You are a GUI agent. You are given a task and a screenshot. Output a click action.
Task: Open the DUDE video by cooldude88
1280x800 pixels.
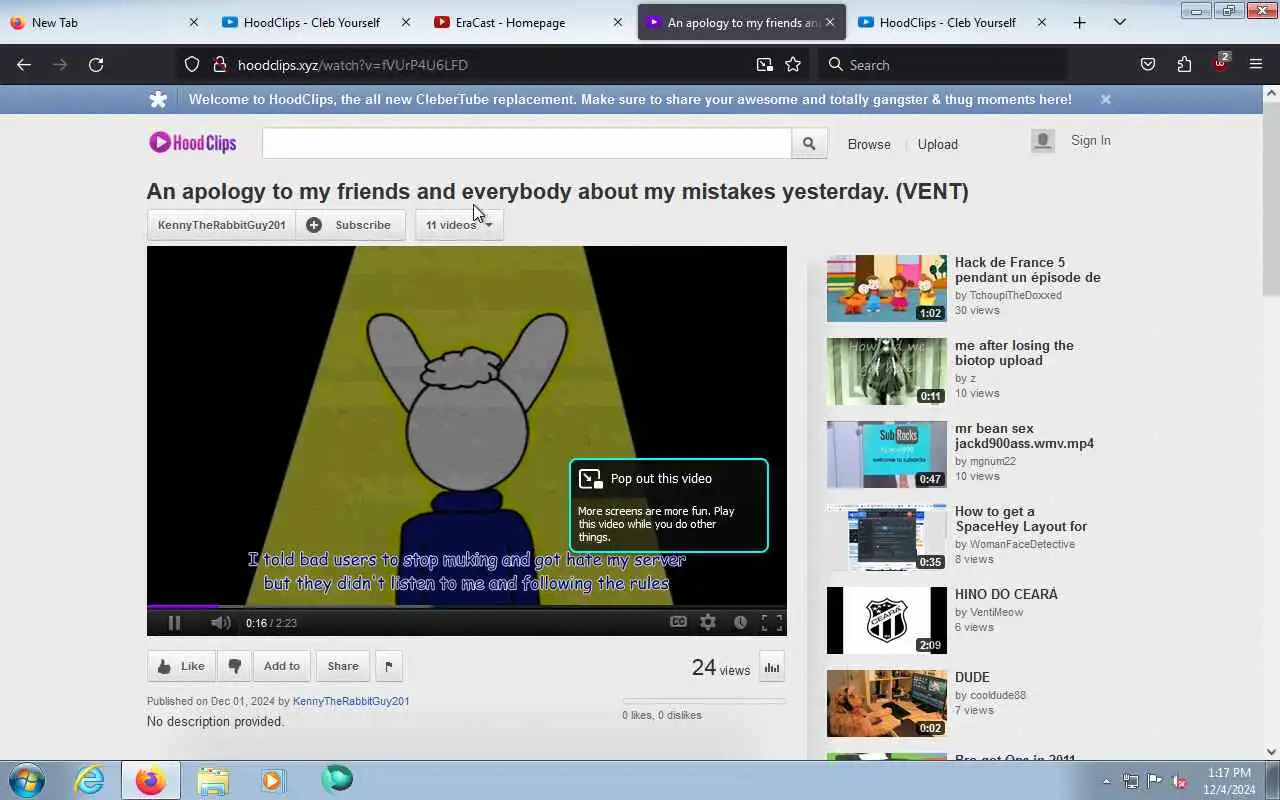click(x=886, y=703)
